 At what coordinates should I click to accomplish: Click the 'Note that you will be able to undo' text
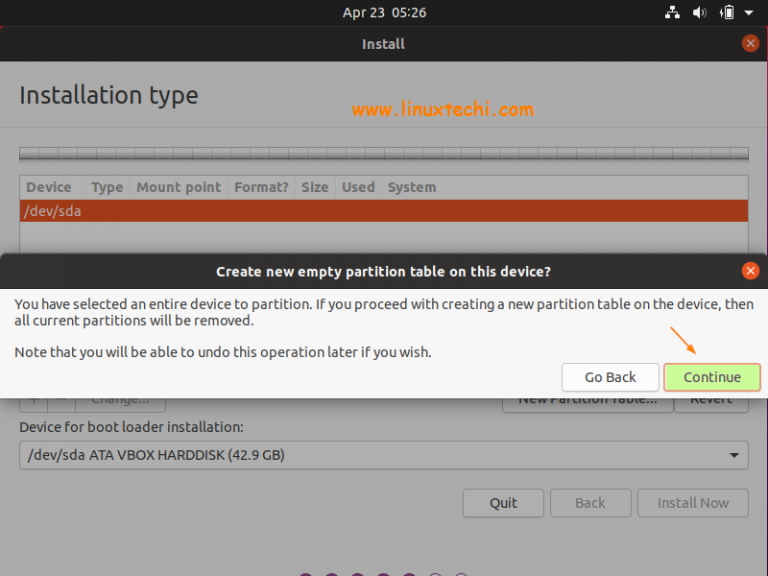[223, 352]
